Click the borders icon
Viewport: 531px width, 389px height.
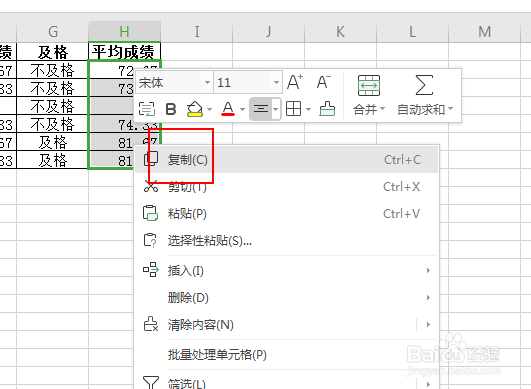pyautogui.click(x=293, y=109)
